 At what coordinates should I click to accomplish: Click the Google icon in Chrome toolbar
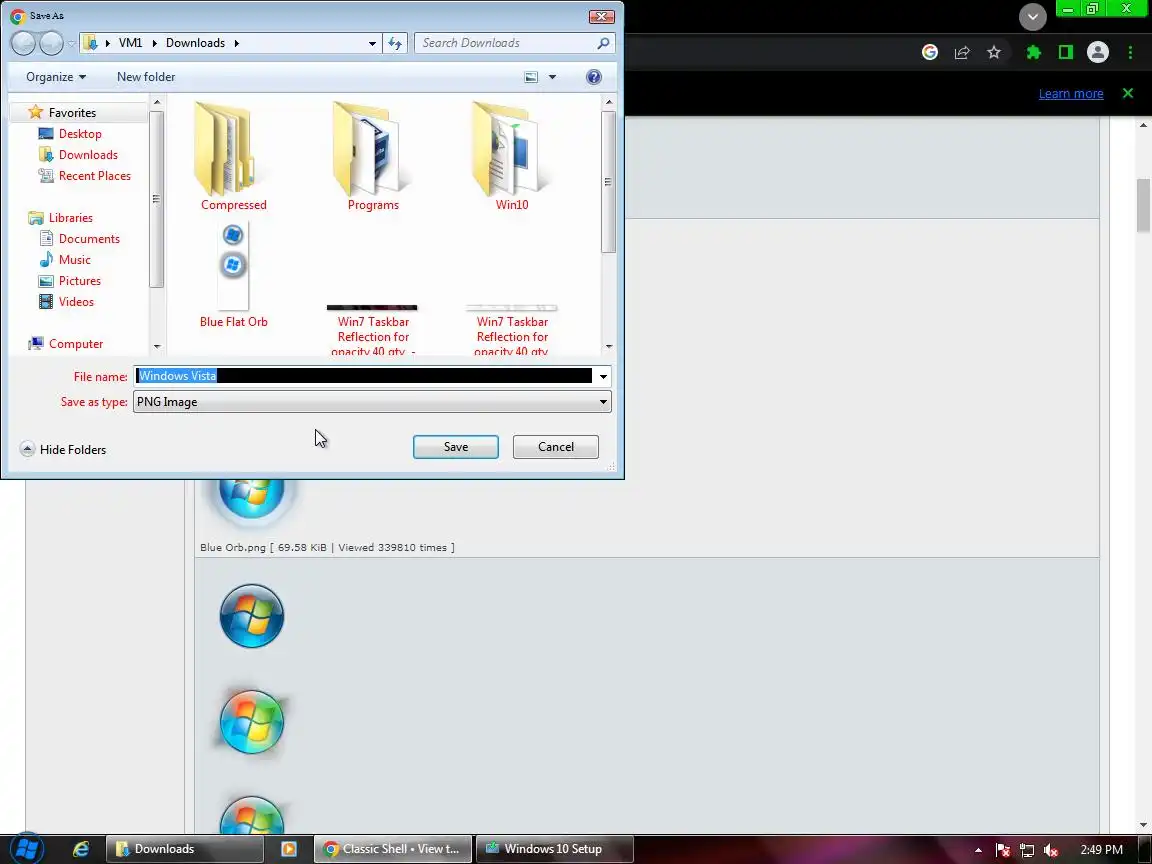click(x=930, y=52)
